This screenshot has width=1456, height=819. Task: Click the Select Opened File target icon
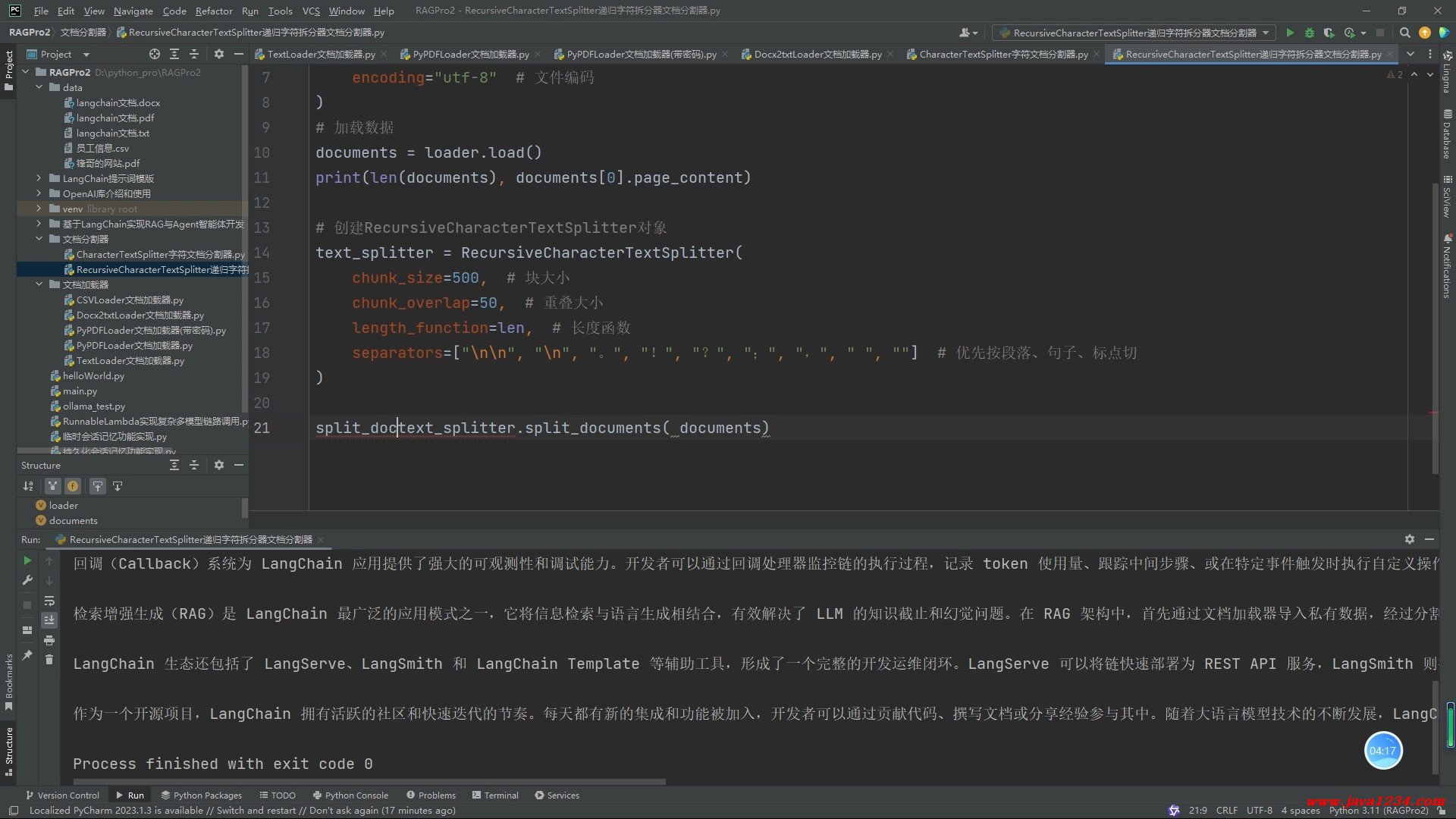155,54
